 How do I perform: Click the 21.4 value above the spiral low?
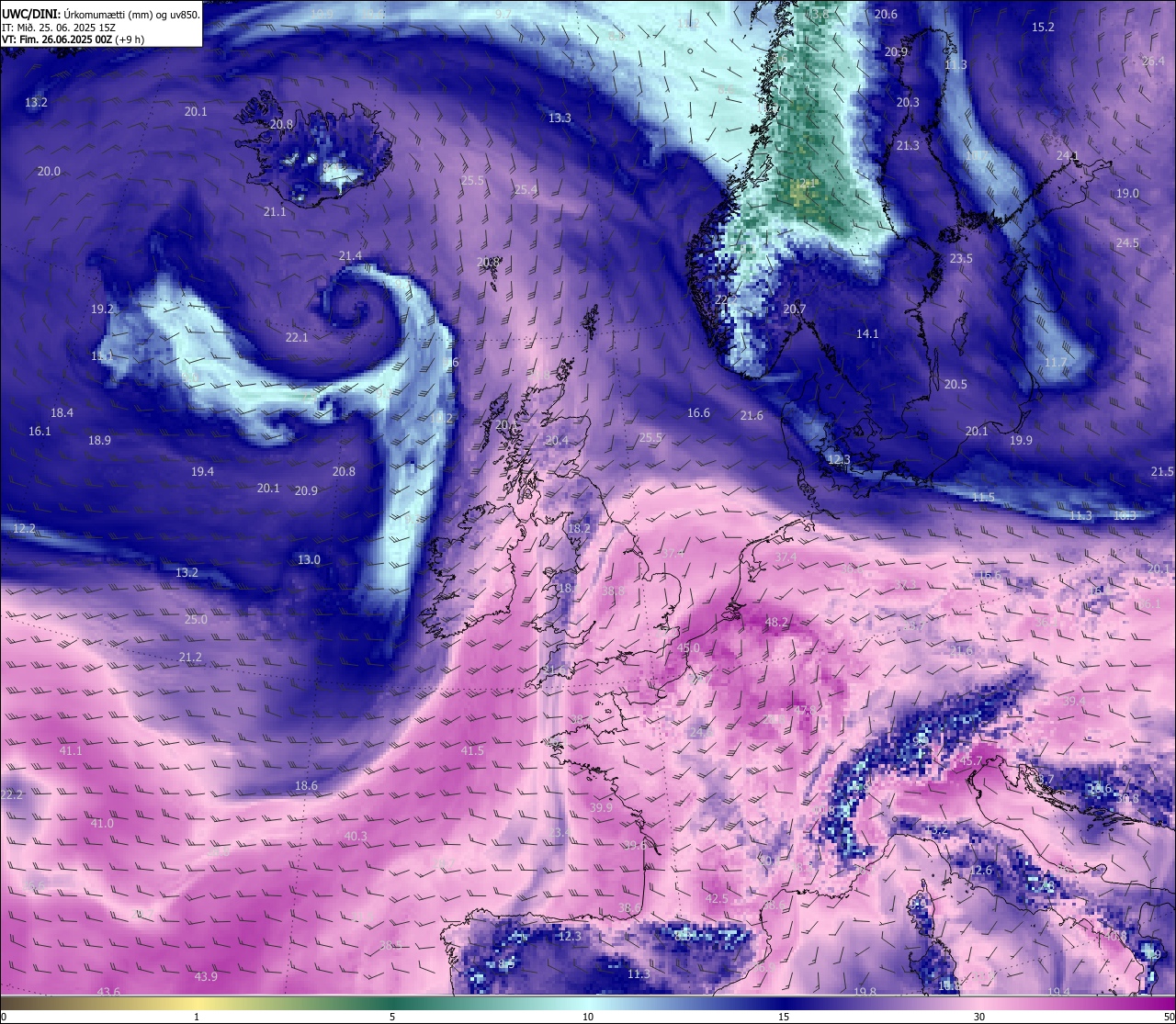click(350, 256)
